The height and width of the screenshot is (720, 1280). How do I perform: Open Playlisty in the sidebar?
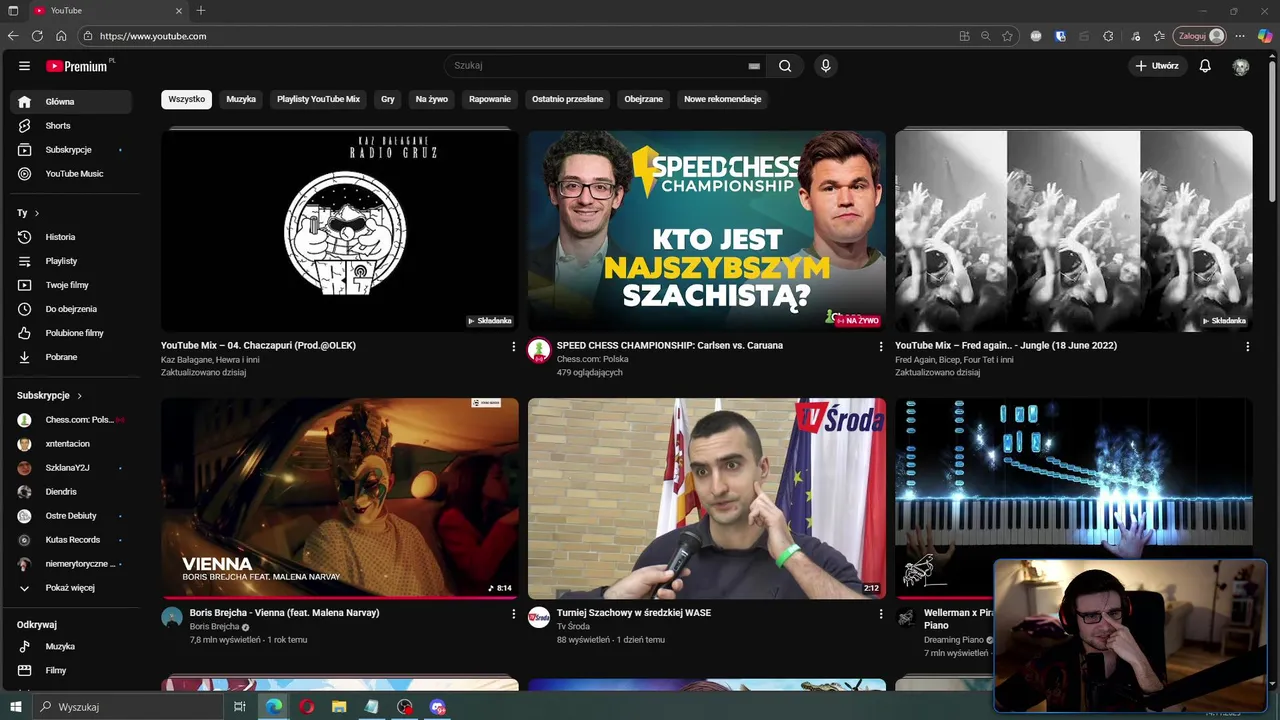coord(70,261)
